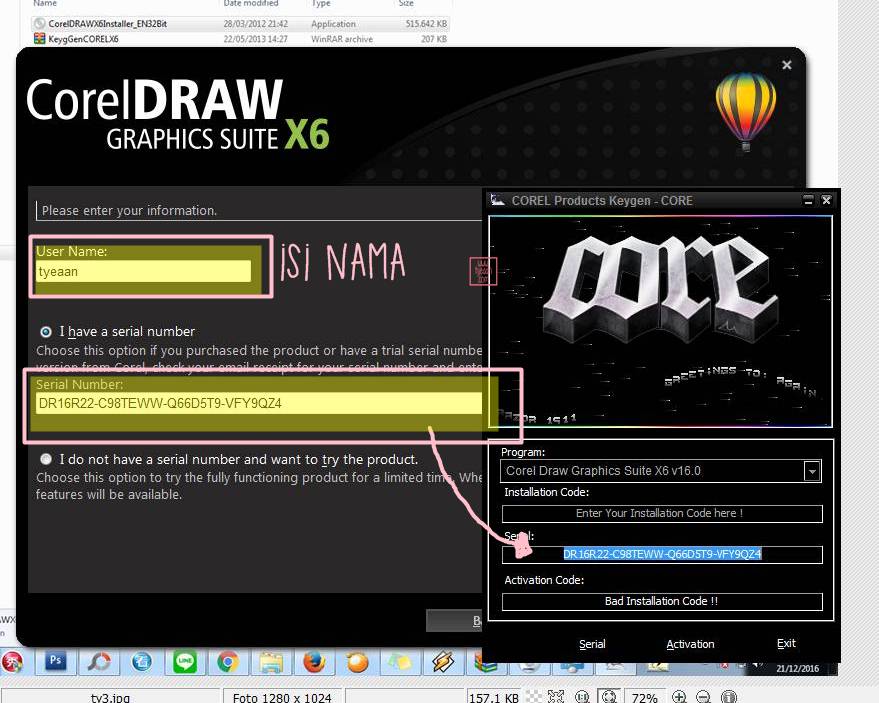Screen dimensions: 879x703
Task: Click the 21/12/2016 date in system tray
Action: (x=797, y=668)
